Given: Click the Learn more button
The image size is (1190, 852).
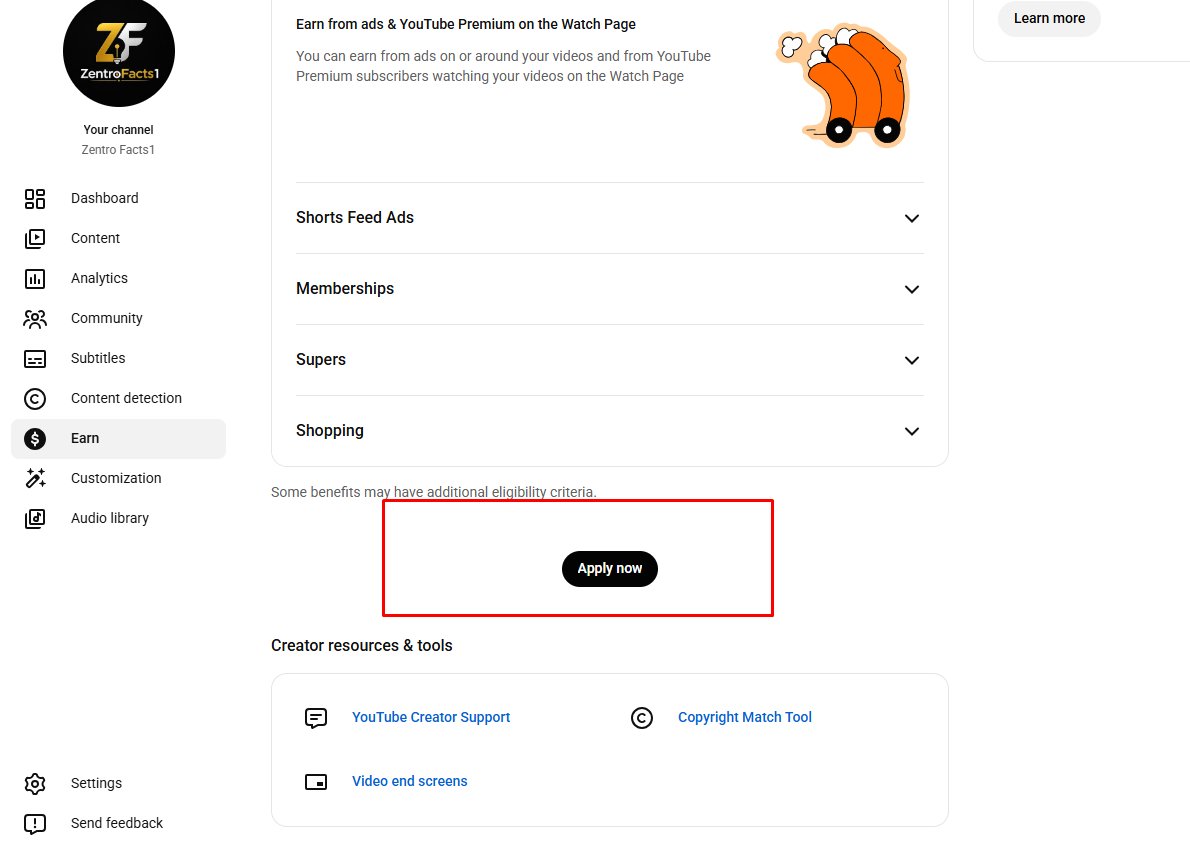Looking at the screenshot, I should point(1049,18).
